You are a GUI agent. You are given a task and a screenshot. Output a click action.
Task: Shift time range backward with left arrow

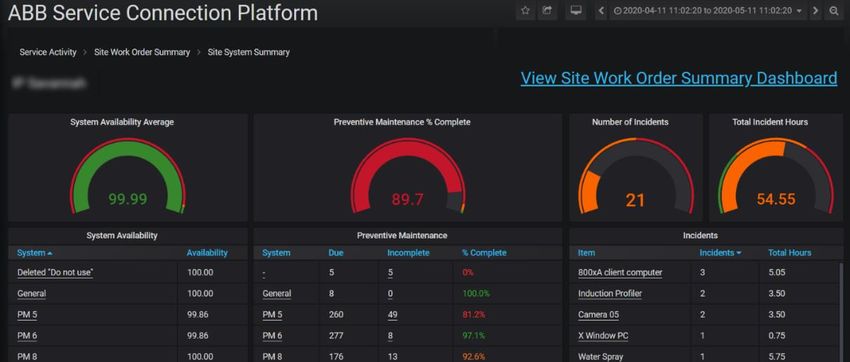coord(601,11)
